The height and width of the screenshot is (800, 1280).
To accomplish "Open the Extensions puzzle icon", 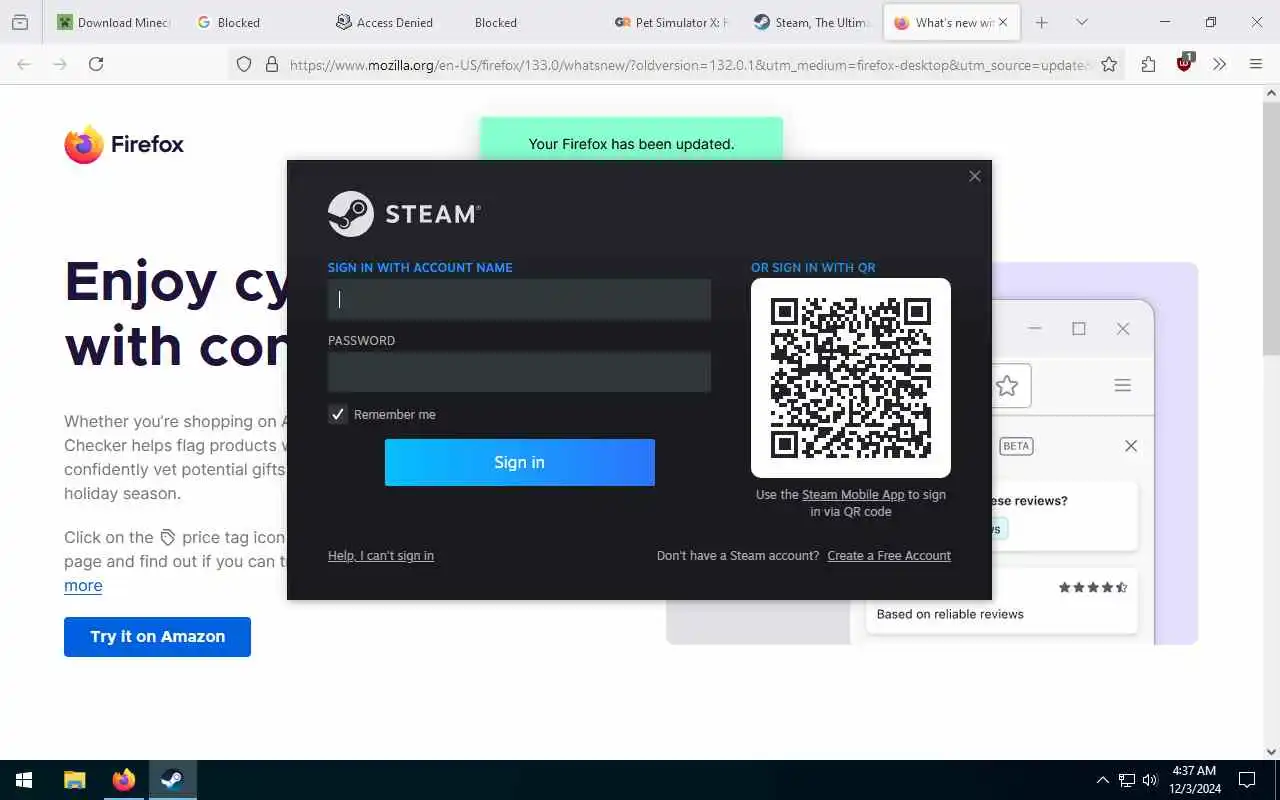I will tap(1148, 64).
